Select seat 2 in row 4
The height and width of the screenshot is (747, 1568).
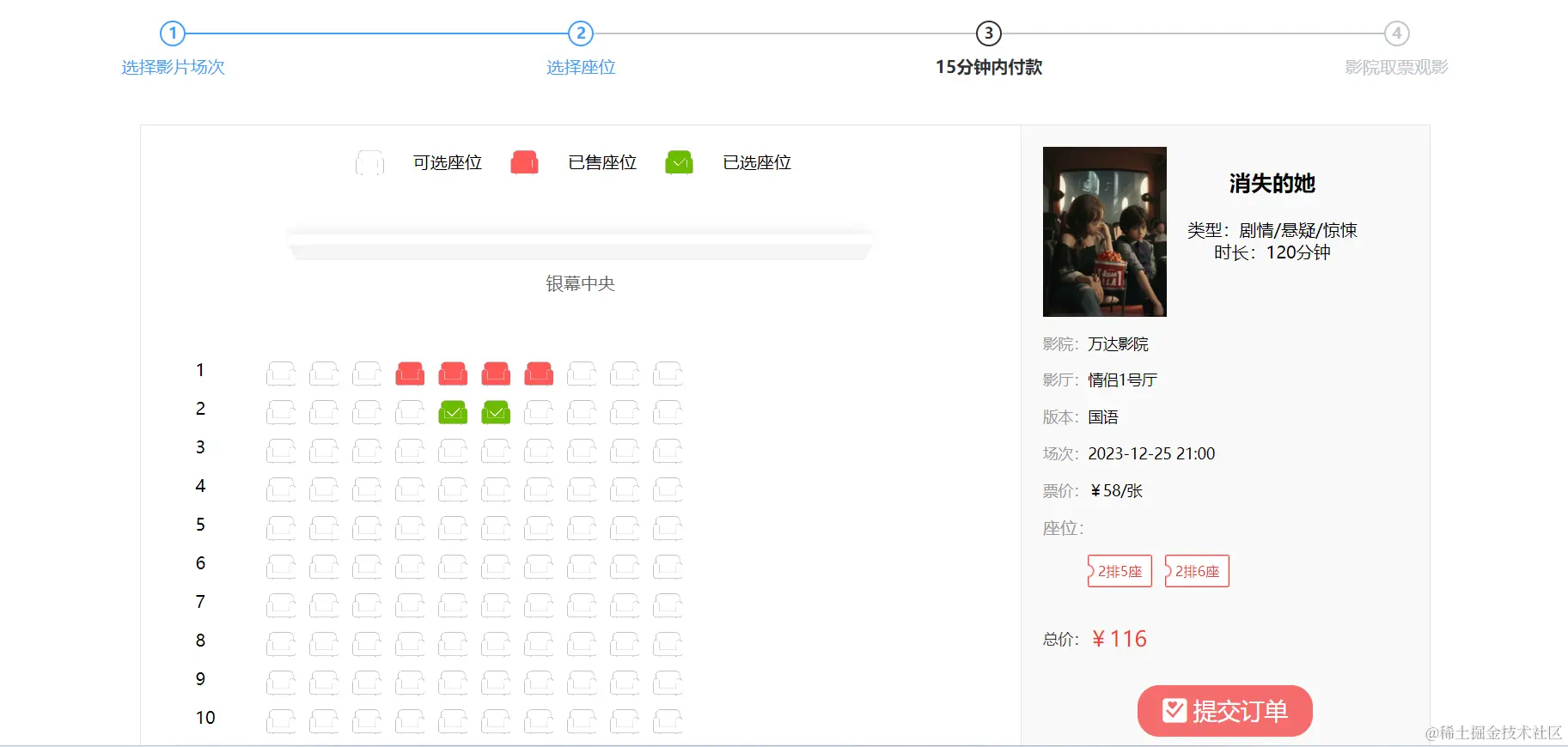point(324,489)
